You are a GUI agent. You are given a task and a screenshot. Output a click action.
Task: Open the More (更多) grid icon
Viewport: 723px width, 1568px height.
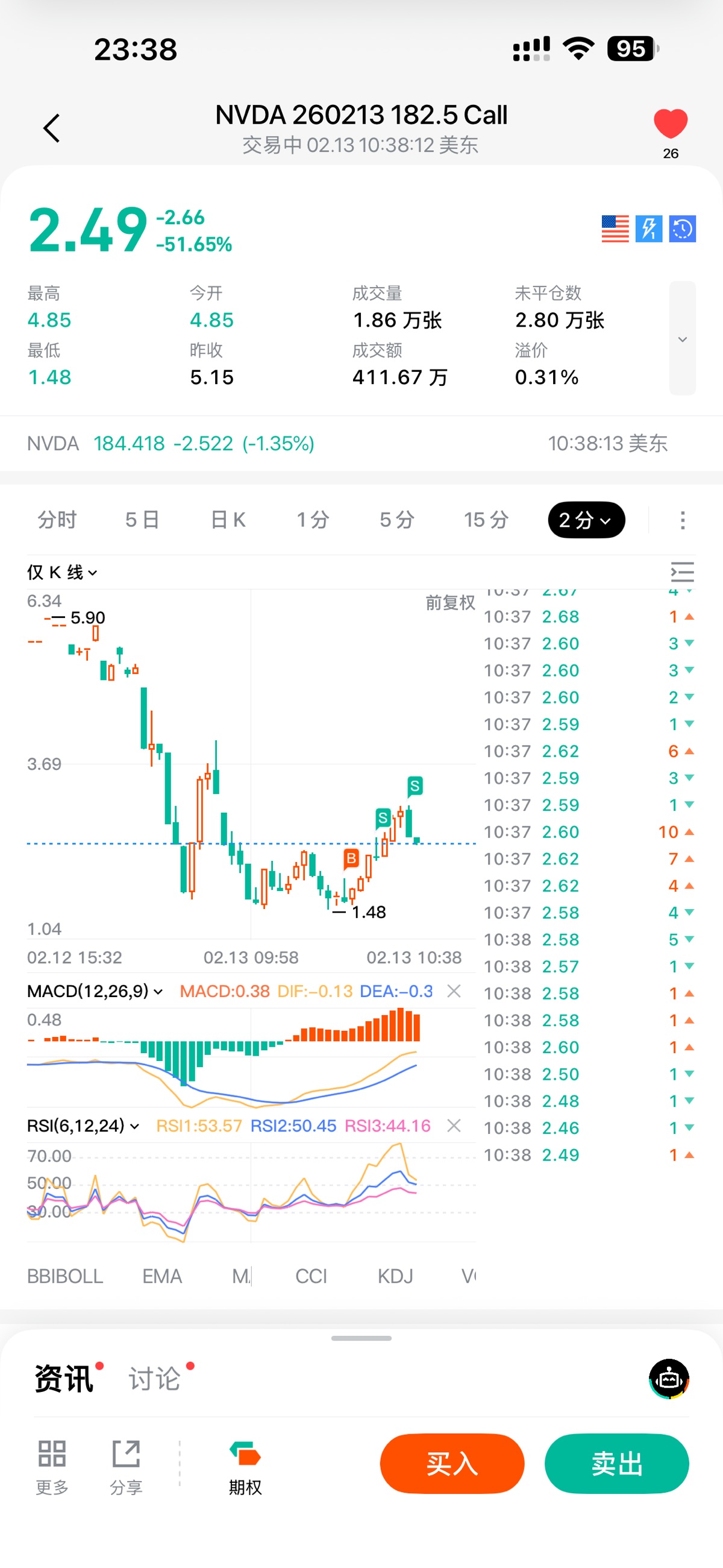tap(52, 1466)
